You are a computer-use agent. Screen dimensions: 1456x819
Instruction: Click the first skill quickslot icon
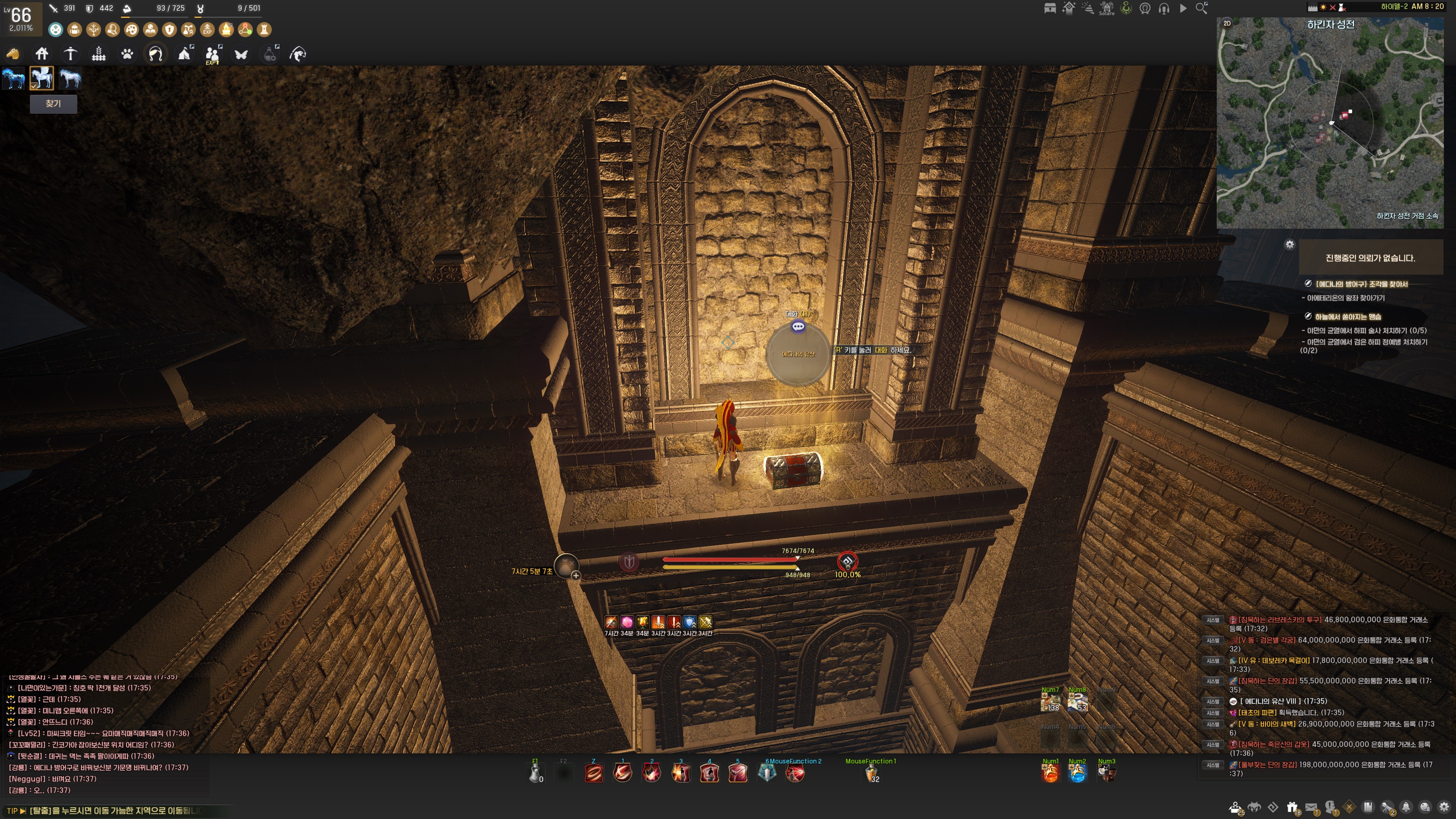click(x=593, y=773)
